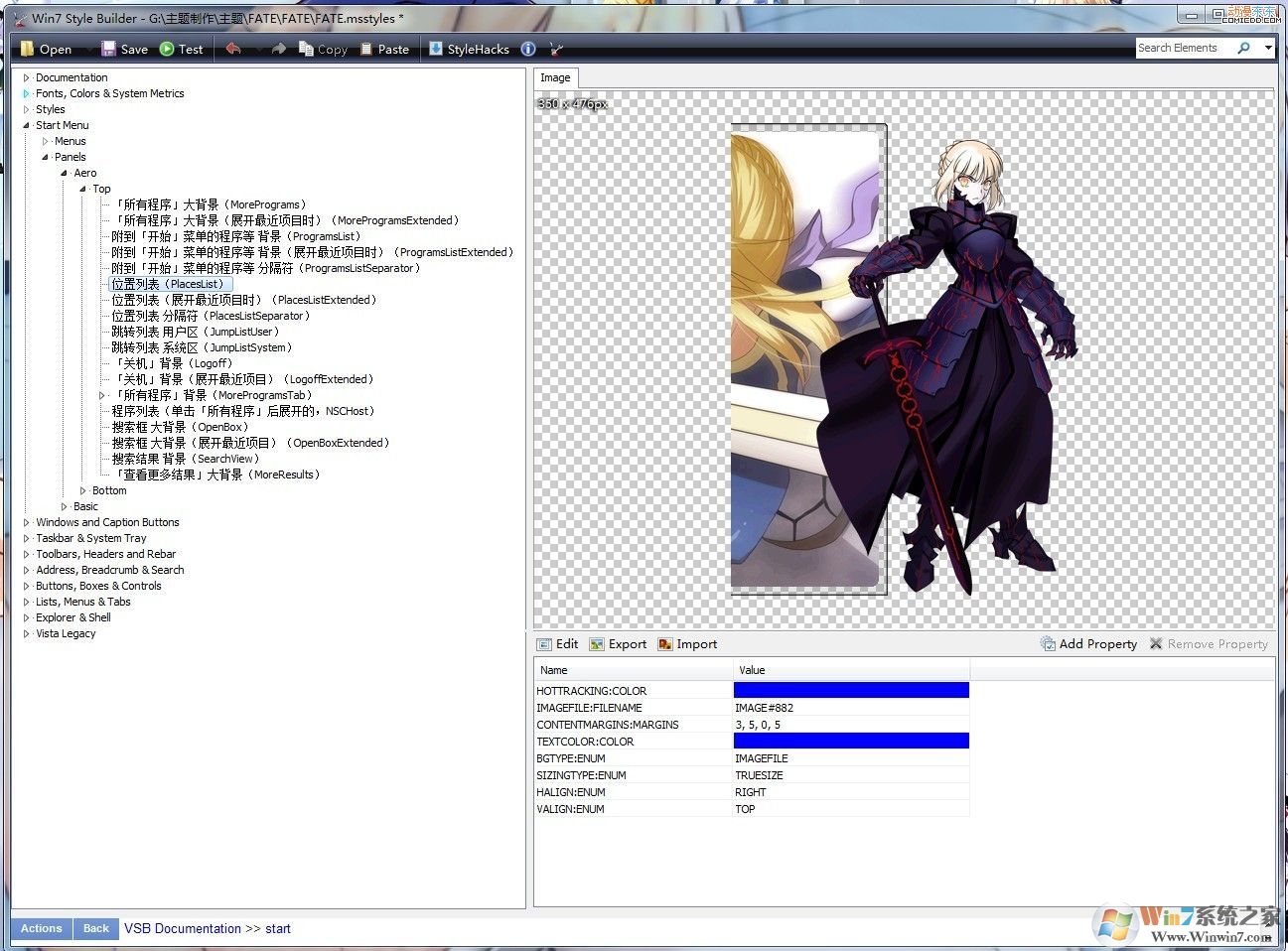Click Add Property
The width and height of the screenshot is (1288, 951).
[x=1089, y=643]
